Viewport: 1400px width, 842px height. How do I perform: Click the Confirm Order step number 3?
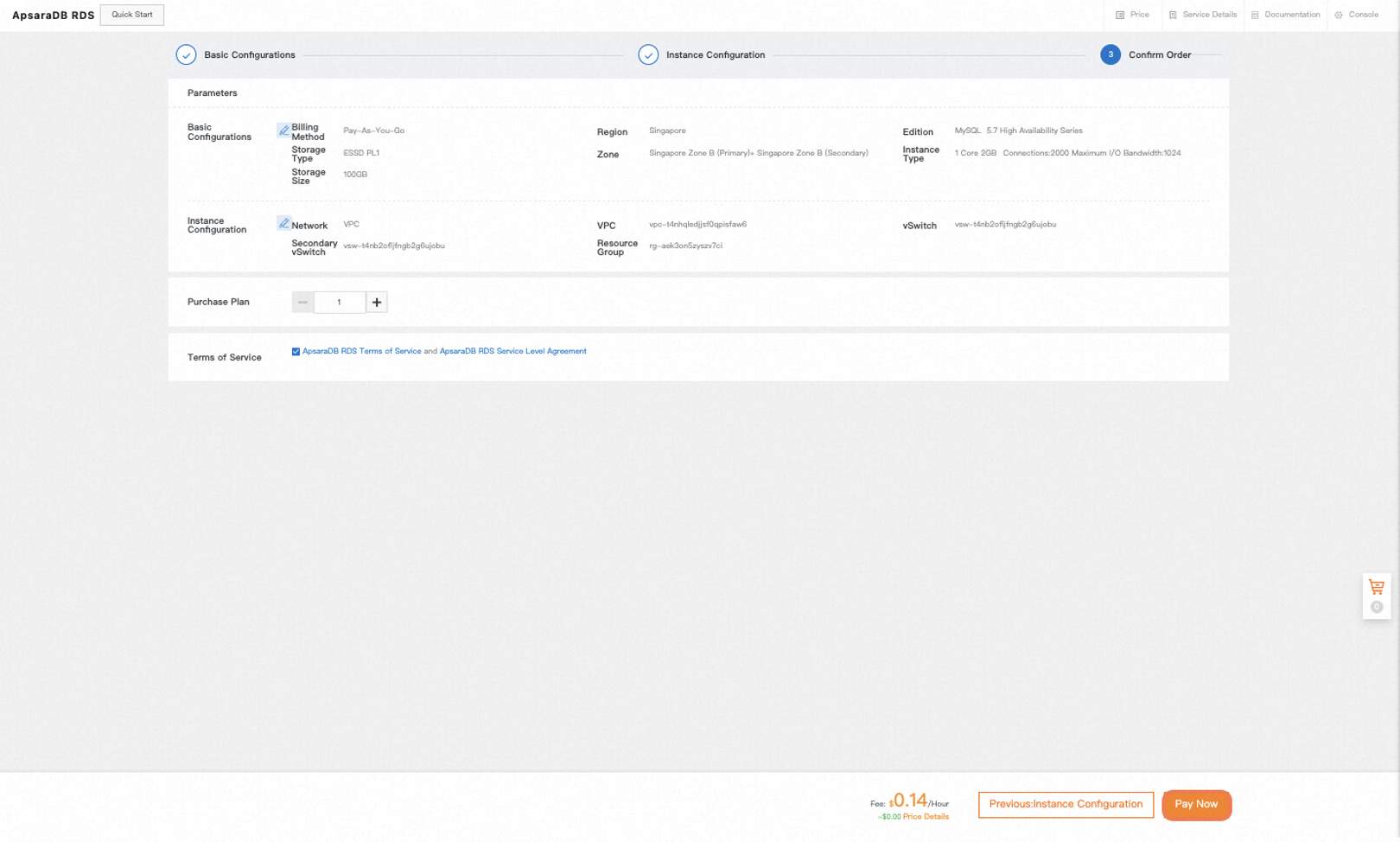1110,54
